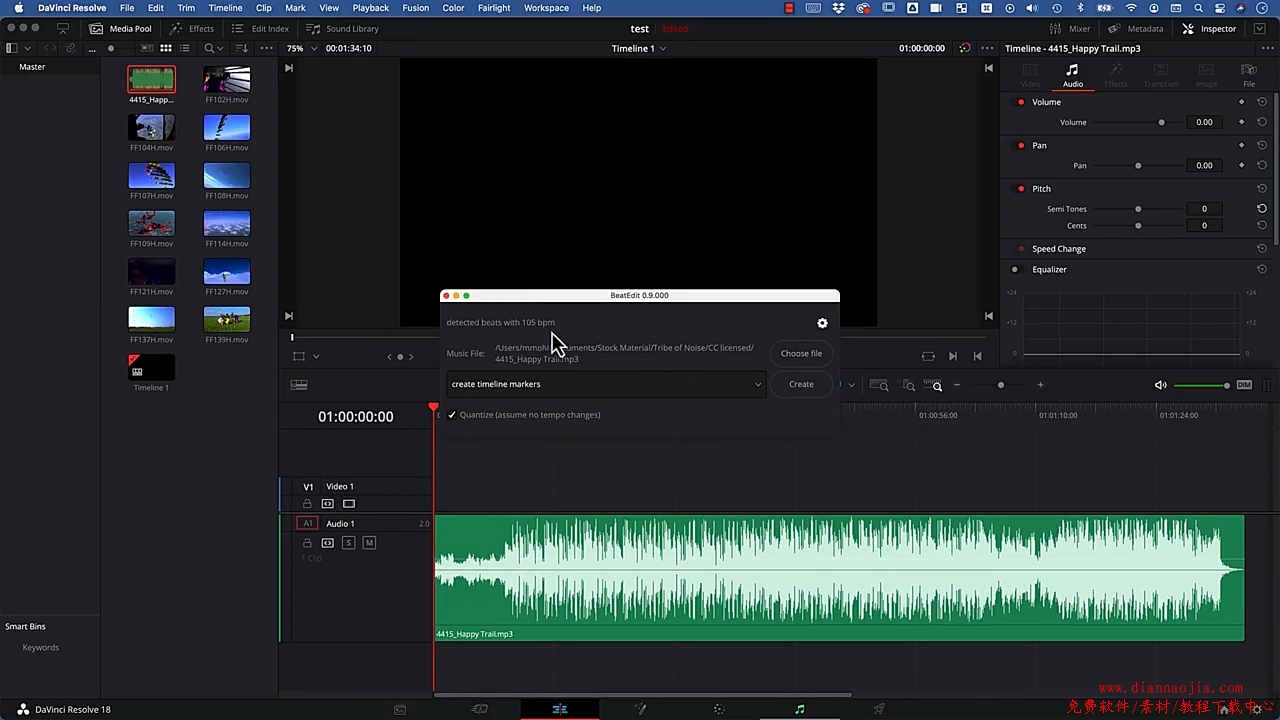The image size is (1280, 720).
Task: Click the Fairlight page icon at bottom
Action: (799, 709)
